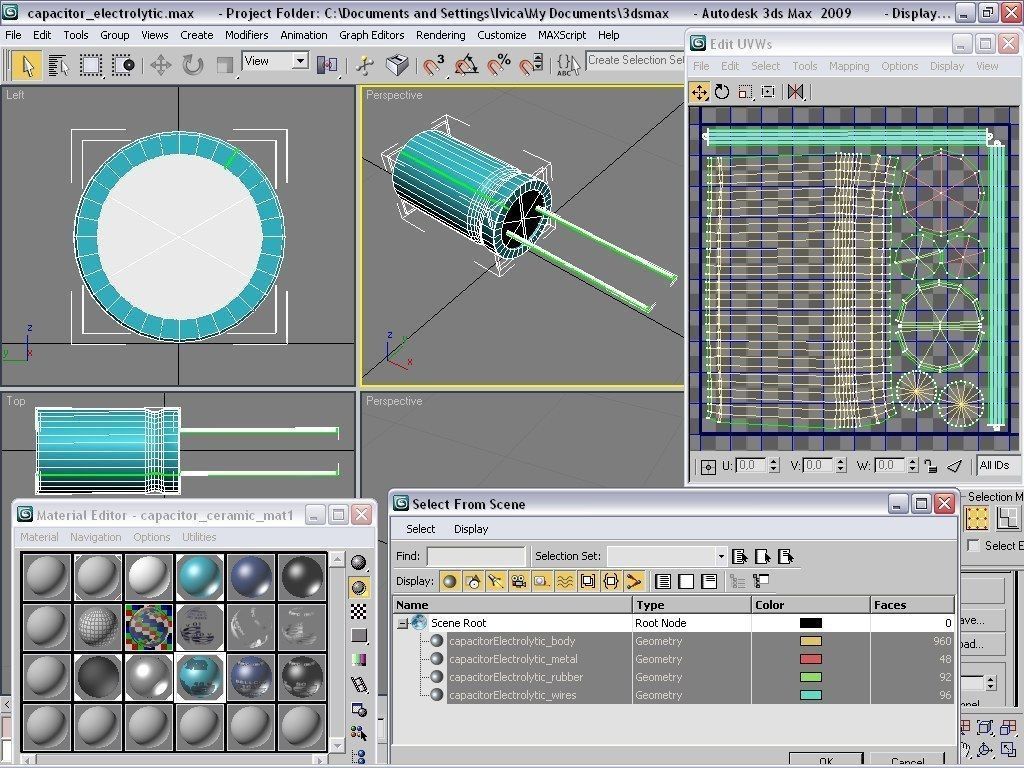Click the Select and Manipulate icon
This screenshot has height=768, width=1024.
(364, 65)
